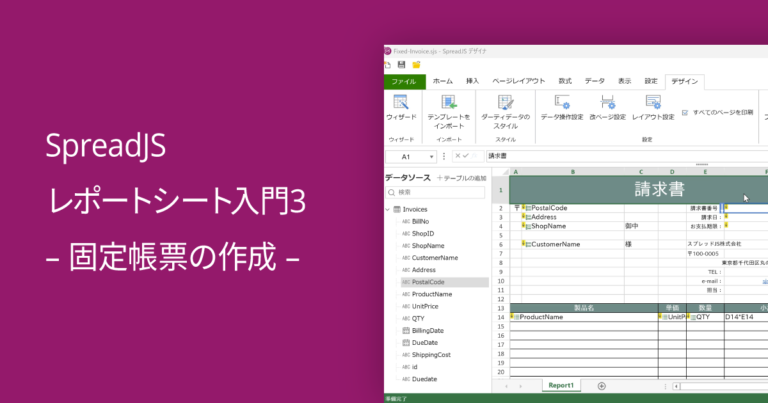Select the Report1 sheet tab
This screenshot has width=768, height=403.
561,385
